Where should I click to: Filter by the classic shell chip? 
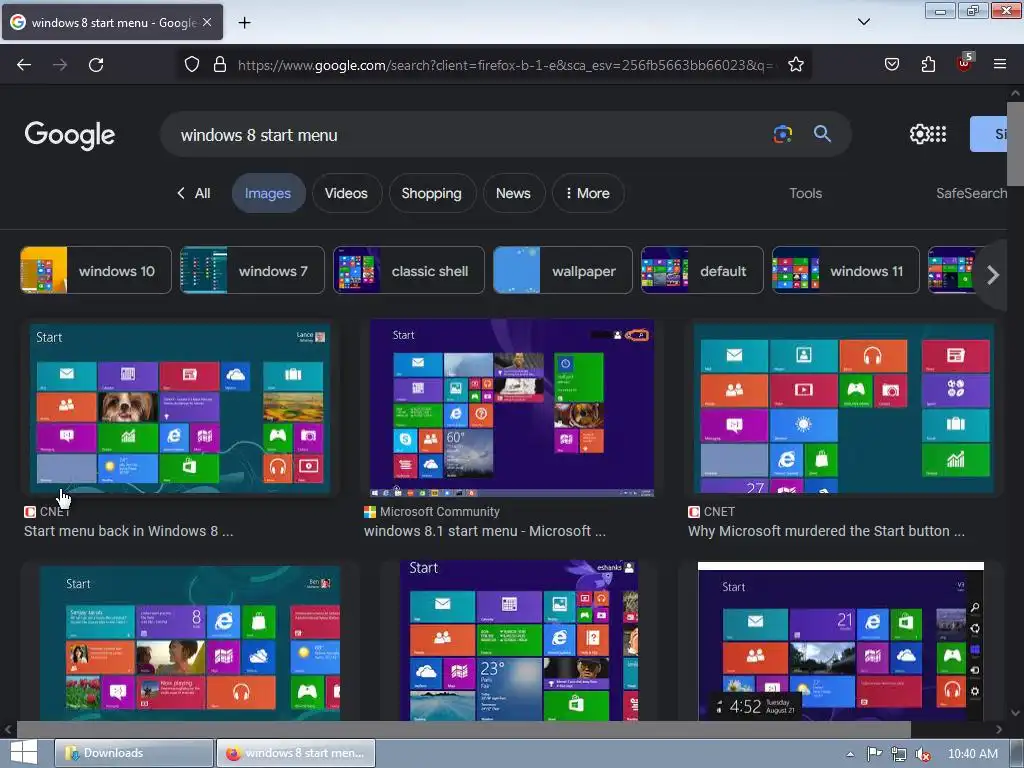point(409,270)
